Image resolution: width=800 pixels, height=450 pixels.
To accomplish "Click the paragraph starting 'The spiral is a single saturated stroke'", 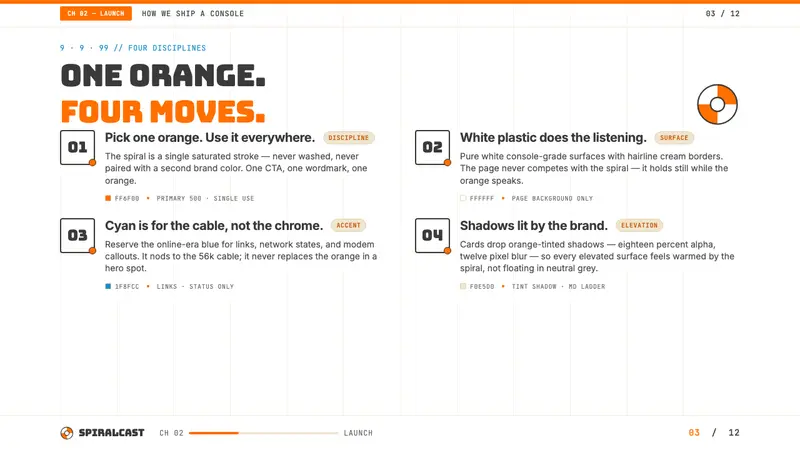I will click(x=236, y=168).
